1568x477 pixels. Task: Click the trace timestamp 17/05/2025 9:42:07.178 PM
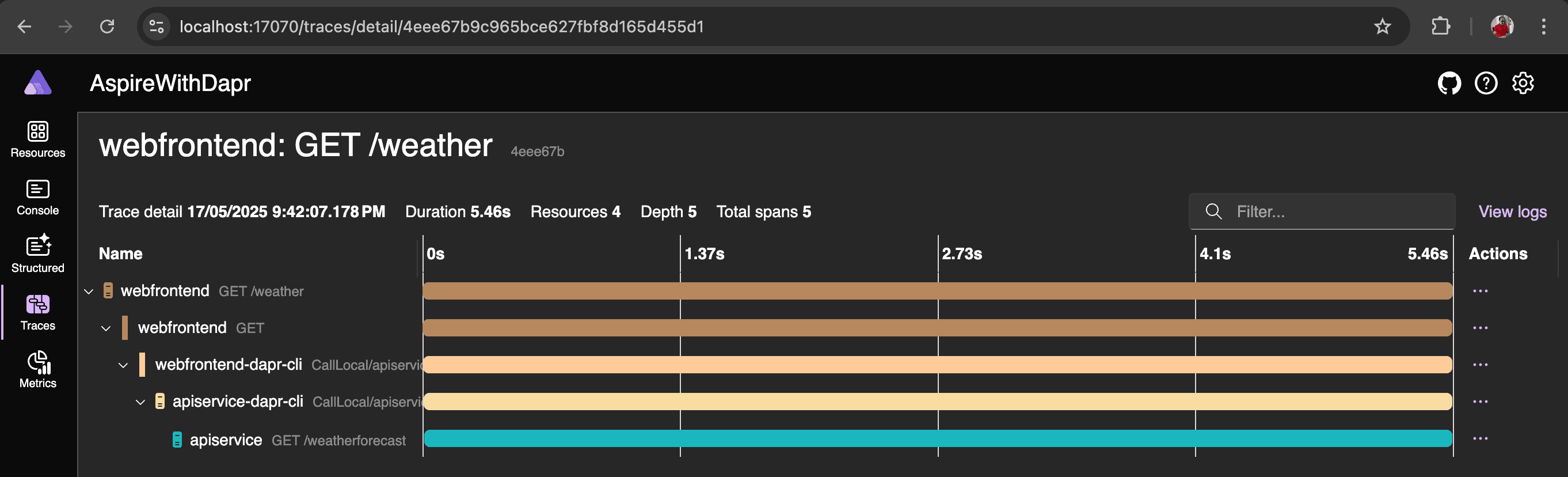pyautogui.click(x=286, y=211)
